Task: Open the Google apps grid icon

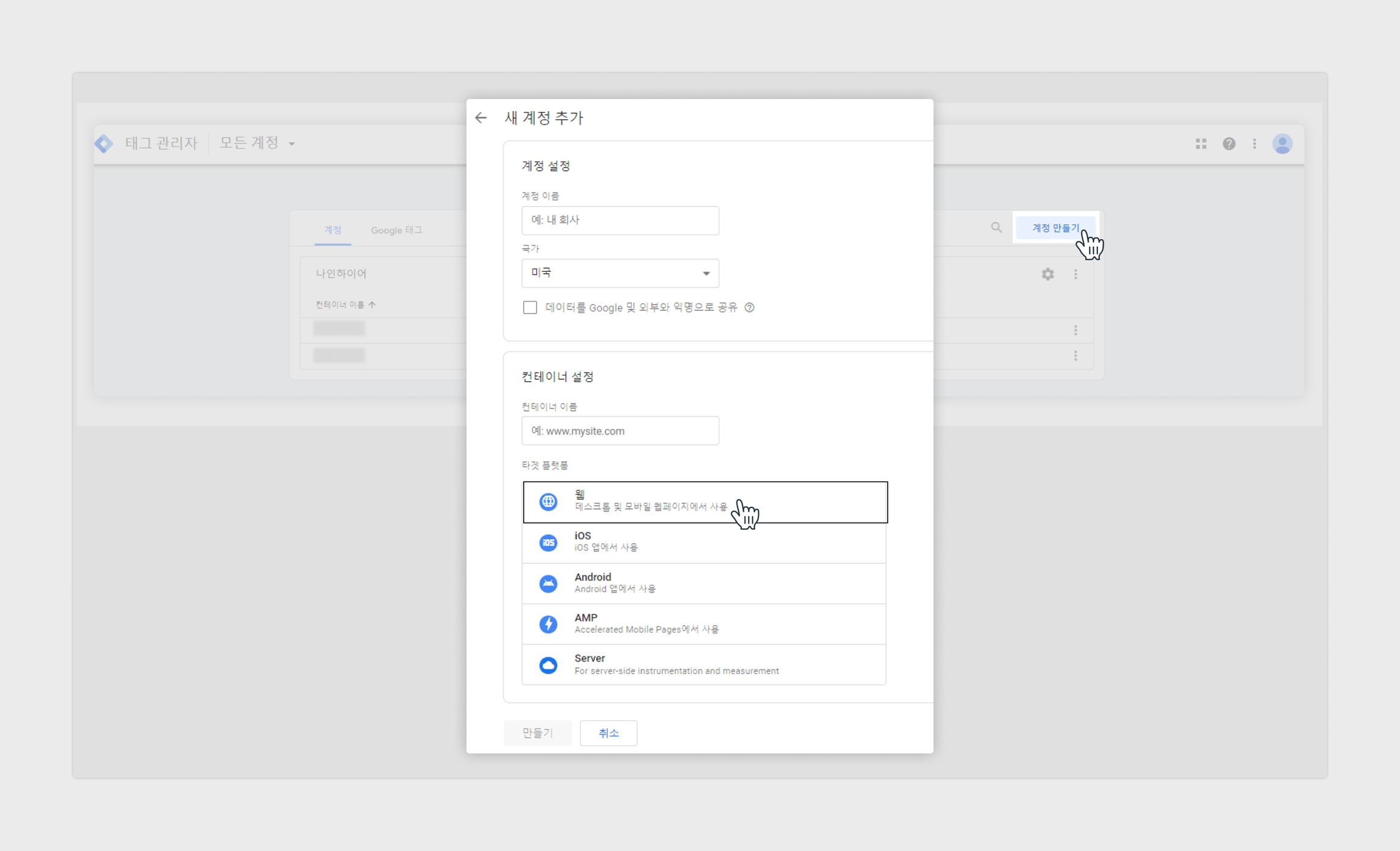Action: [x=1201, y=144]
